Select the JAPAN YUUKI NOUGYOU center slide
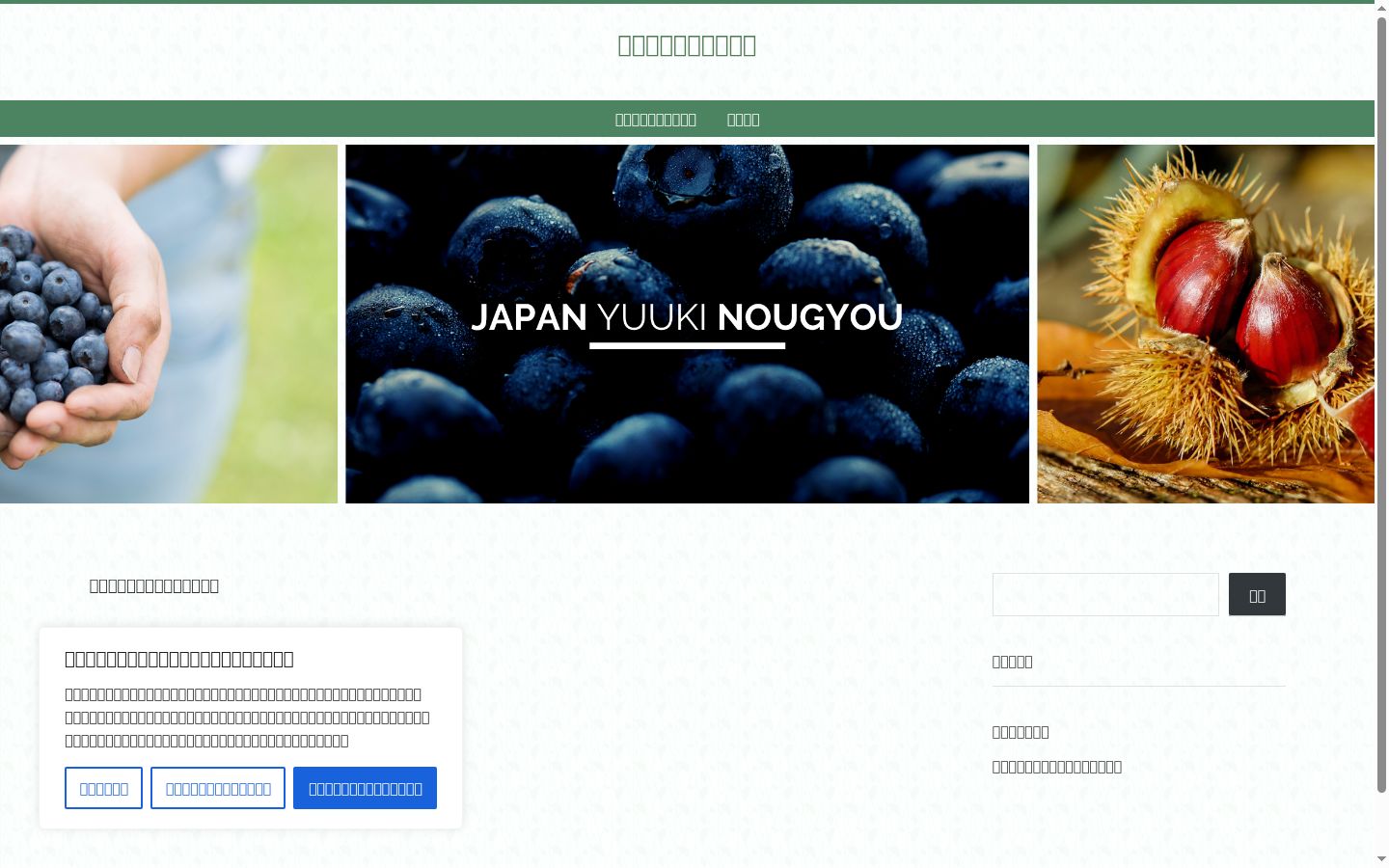Image resolution: width=1389 pixels, height=868 pixels. [x=687, y=324]
